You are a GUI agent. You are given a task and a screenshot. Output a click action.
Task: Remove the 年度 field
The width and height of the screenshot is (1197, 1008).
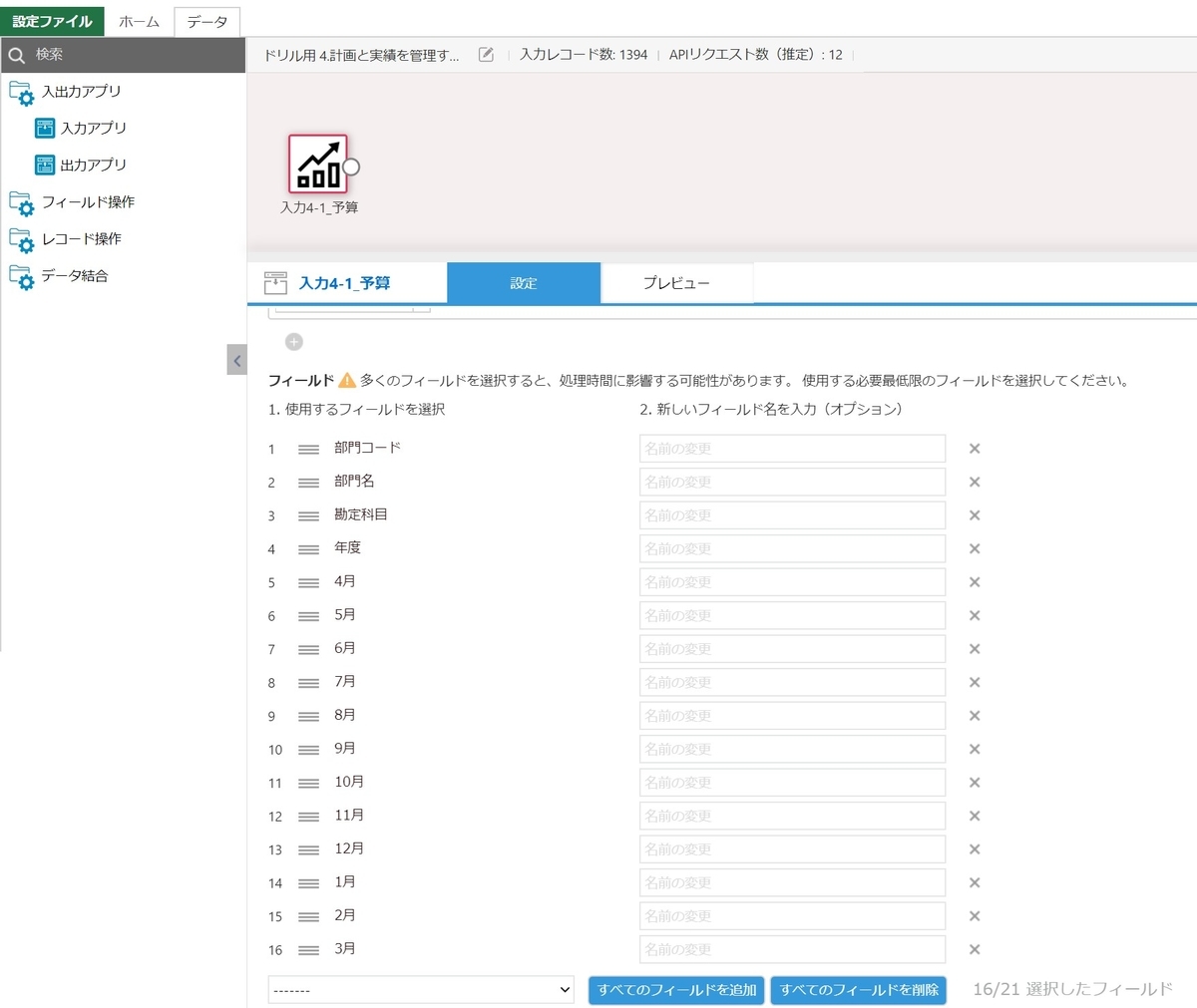tap(975, 548)
